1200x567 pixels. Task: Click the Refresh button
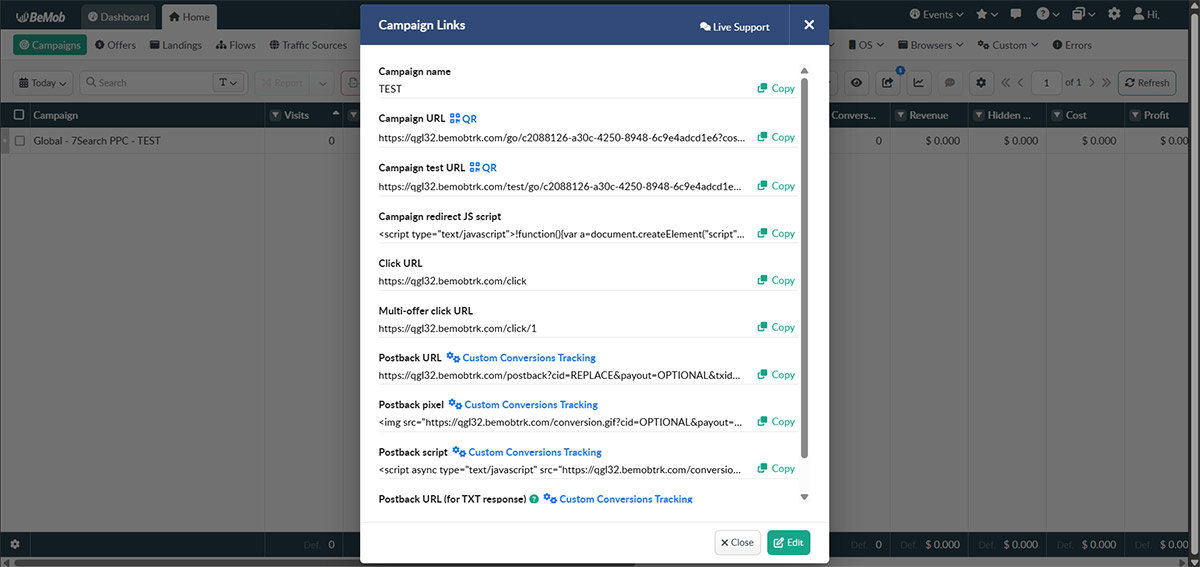pos(1146,83)
